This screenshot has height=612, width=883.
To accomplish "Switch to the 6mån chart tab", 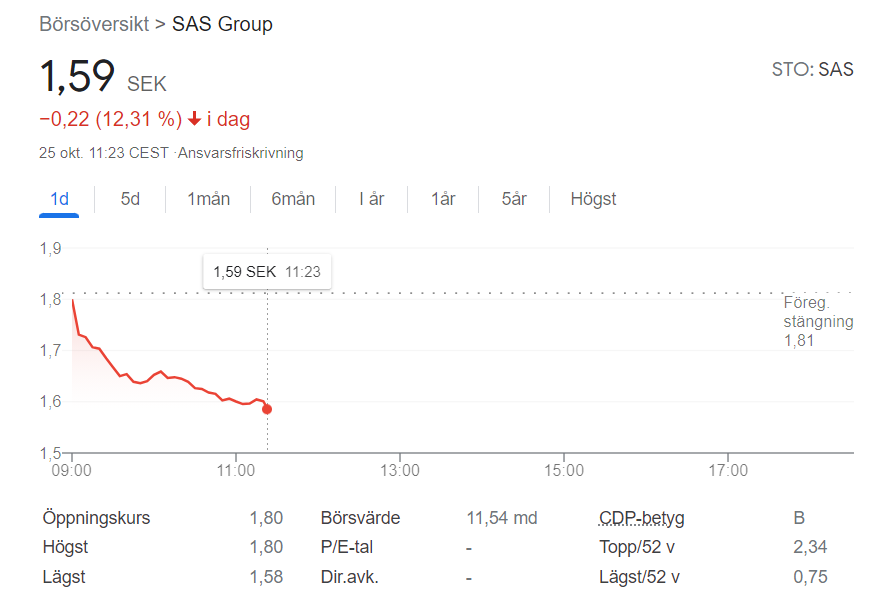I will tap(293, 199).
